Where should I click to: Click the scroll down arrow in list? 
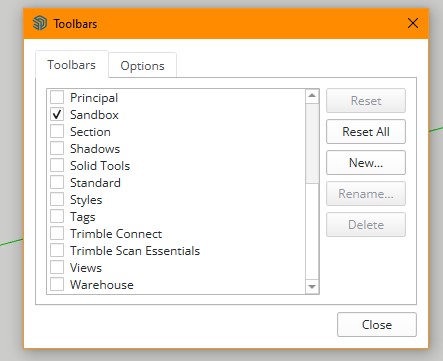coord(312,287)
